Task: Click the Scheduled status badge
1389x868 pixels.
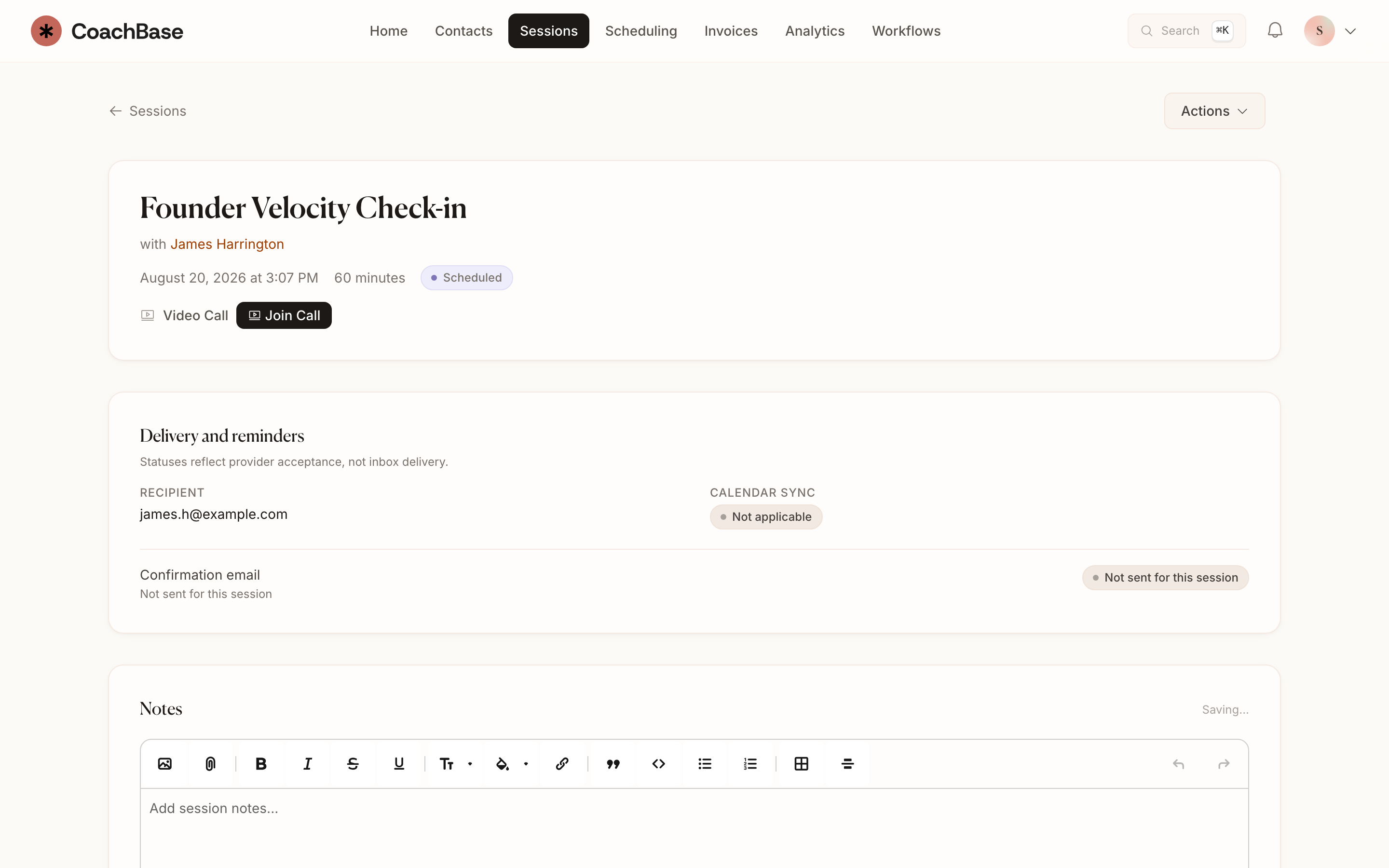Action: click(x=467, y=278)
